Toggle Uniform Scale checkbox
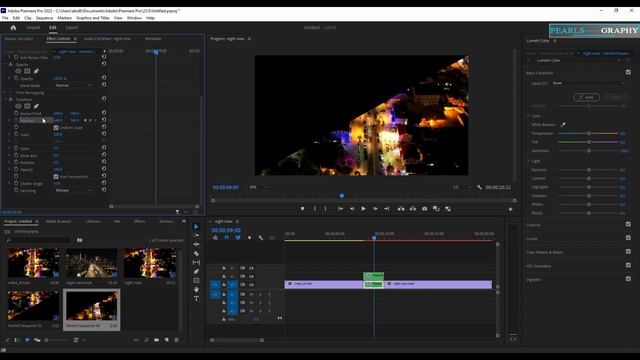 56,127
